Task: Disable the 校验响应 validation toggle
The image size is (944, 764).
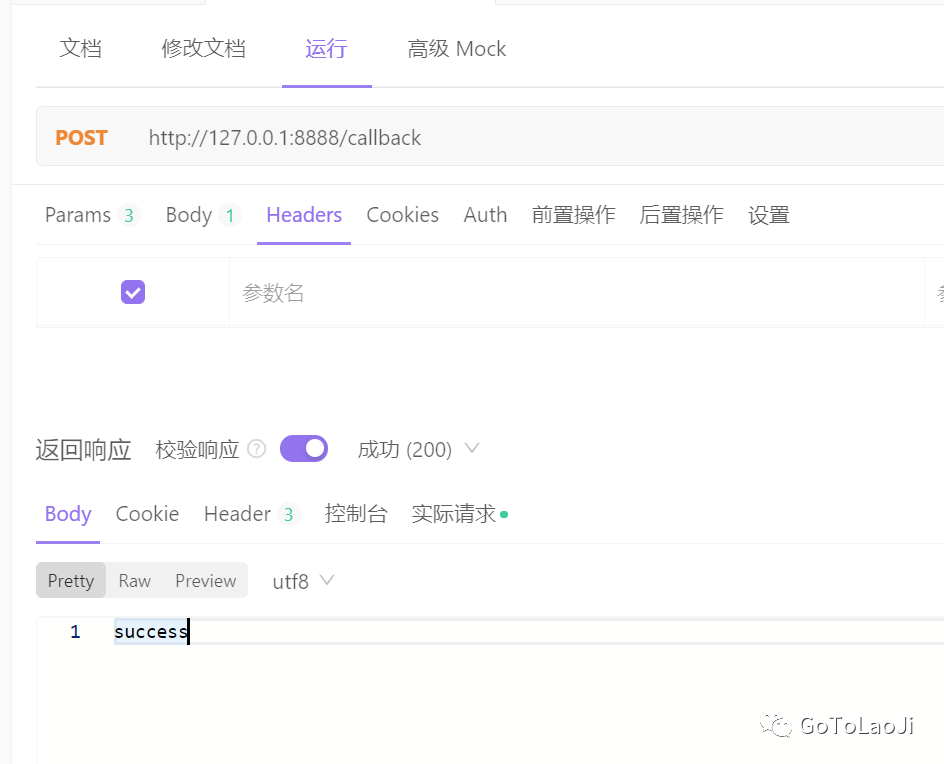Action: pos(303,448)
